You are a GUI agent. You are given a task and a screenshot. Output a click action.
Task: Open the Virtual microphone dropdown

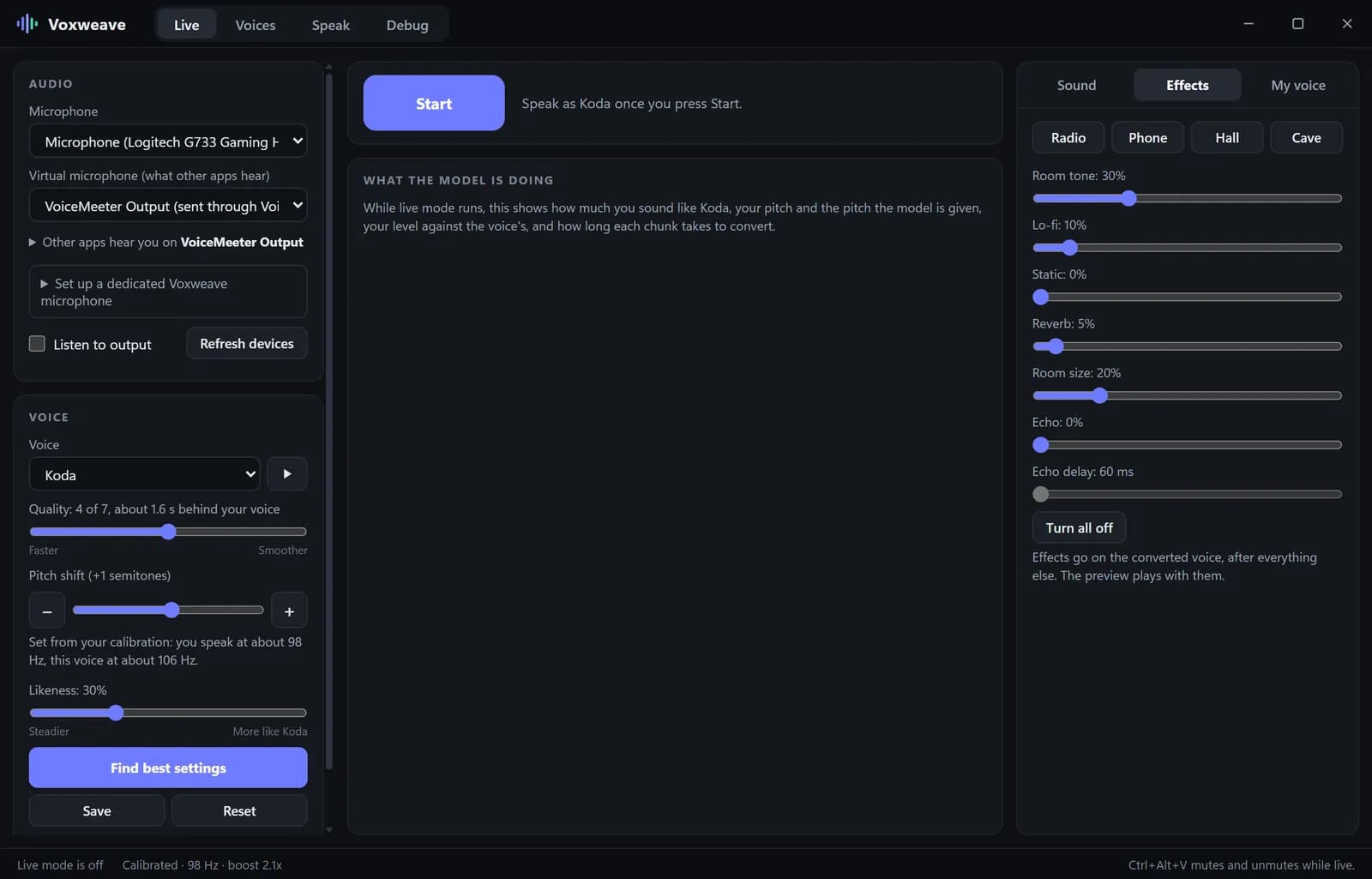168,206
